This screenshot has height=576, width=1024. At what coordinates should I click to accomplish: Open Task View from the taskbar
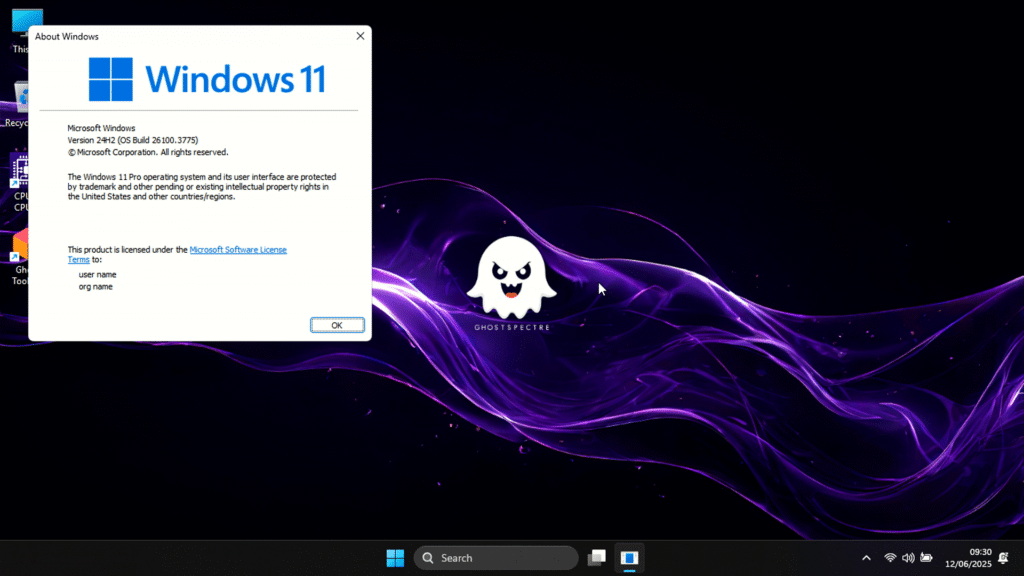pos(597,558)
